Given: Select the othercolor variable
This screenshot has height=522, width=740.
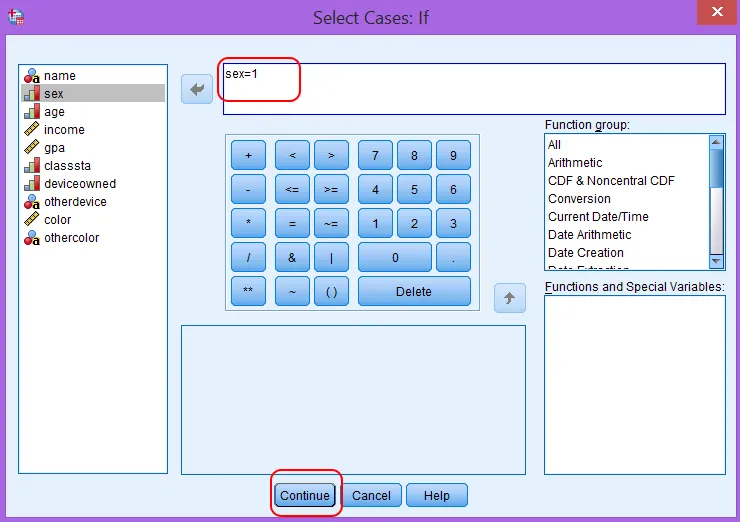Looking at the screenshot, I should point(93,237).
